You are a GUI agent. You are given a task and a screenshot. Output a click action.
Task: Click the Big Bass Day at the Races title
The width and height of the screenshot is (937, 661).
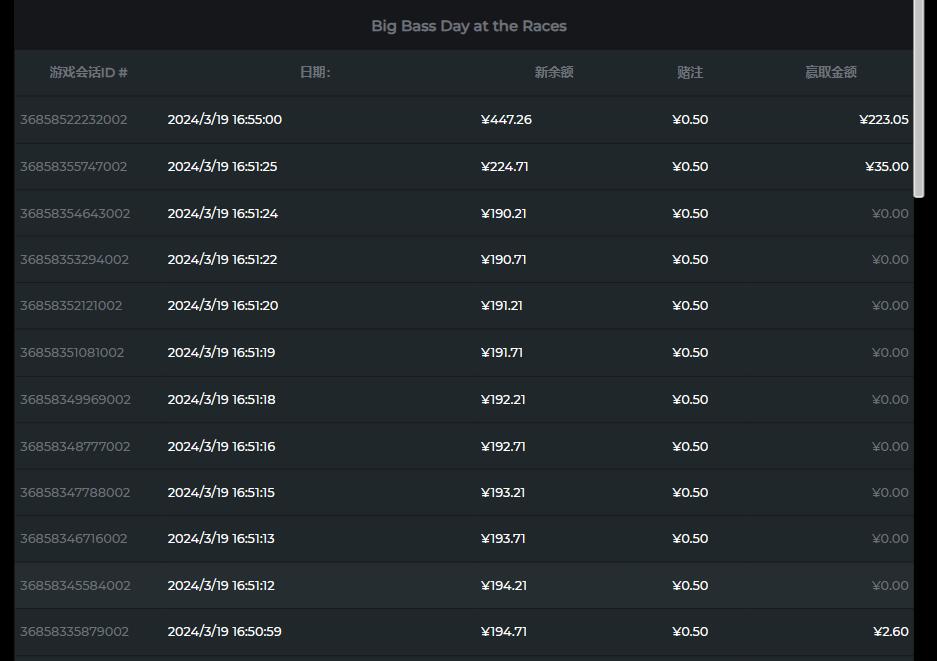[x=469, y=26]
